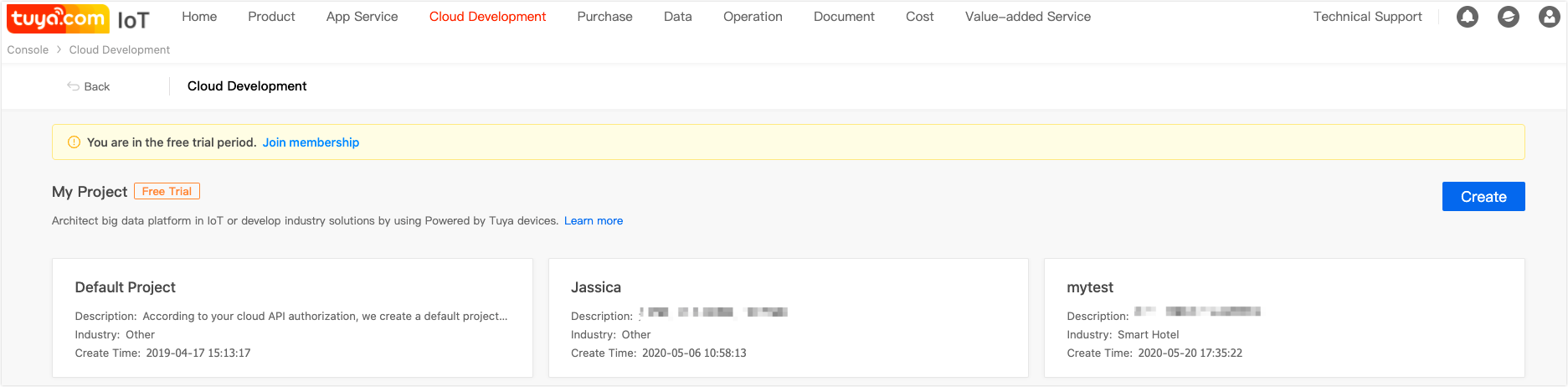Open the Data menu
This screenshot has height=387, width=1568.
click(x=677, y=17)
